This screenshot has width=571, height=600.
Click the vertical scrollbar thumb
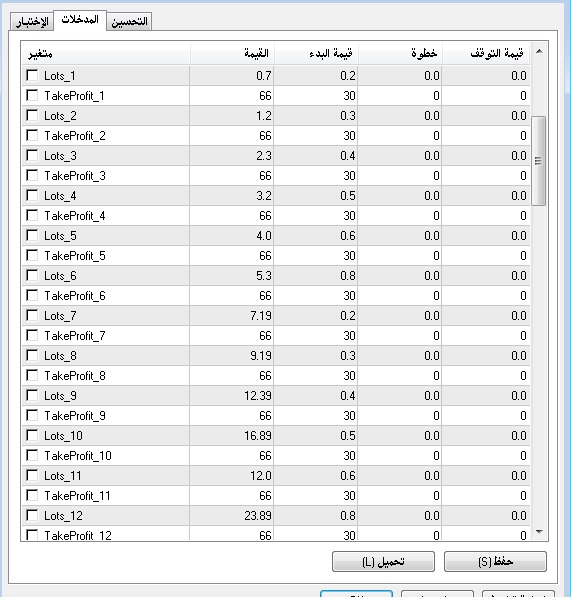[x=539, y=161]
